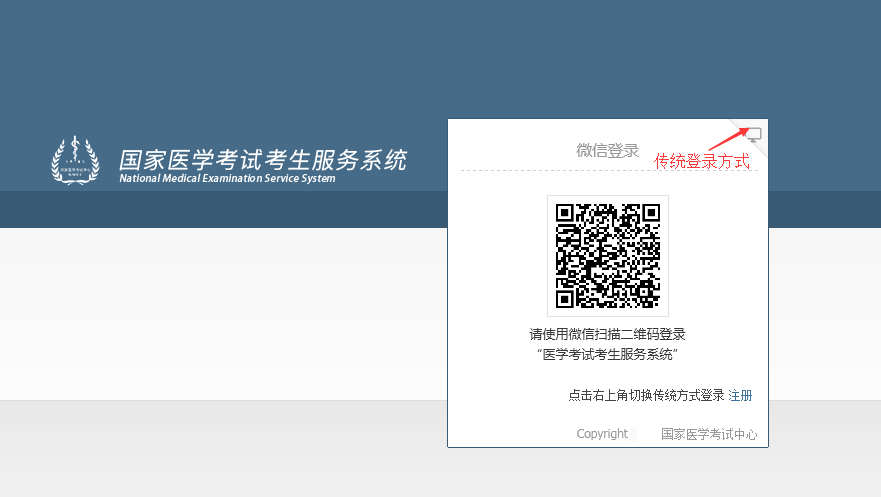This screenshot has height=497, width=881.
Task: Click the 点击右上角切换传统方式登录 hint text
Action: click(x=646, y=396)
